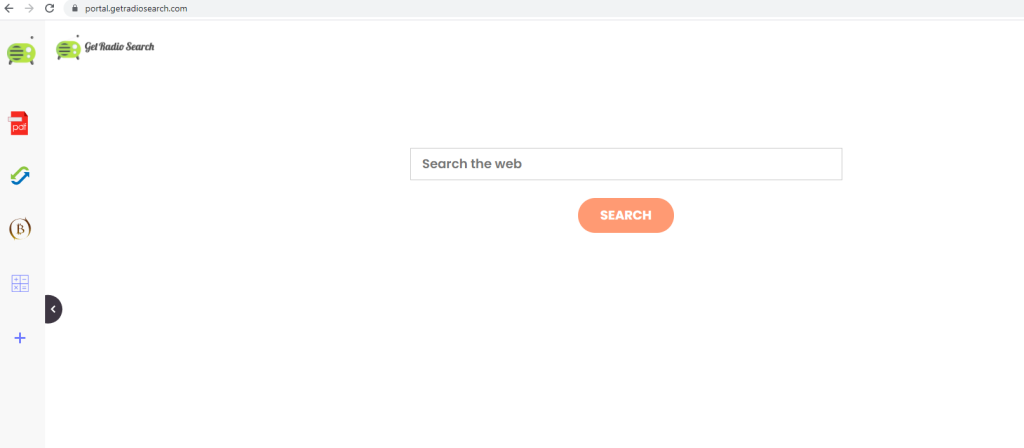Collapse the sidebar with the dark chevron

click(x=53, y=309)
